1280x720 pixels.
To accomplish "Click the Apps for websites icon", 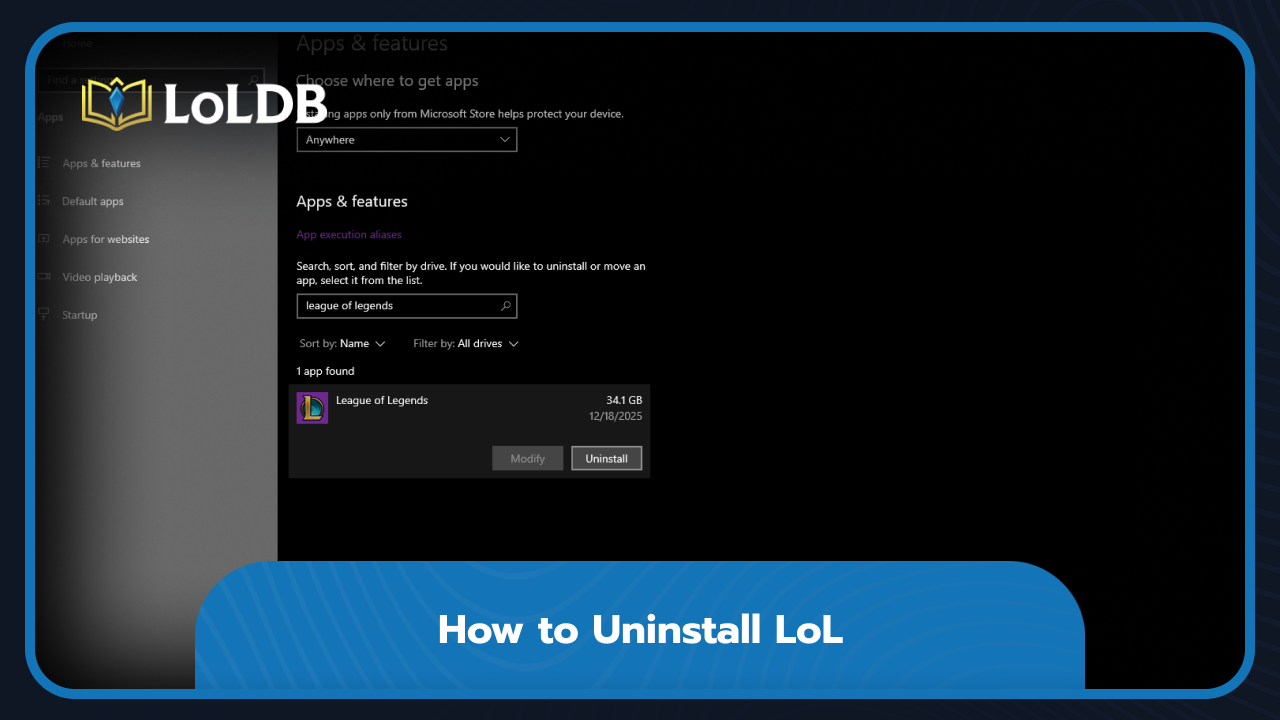I will coord(44,239).
